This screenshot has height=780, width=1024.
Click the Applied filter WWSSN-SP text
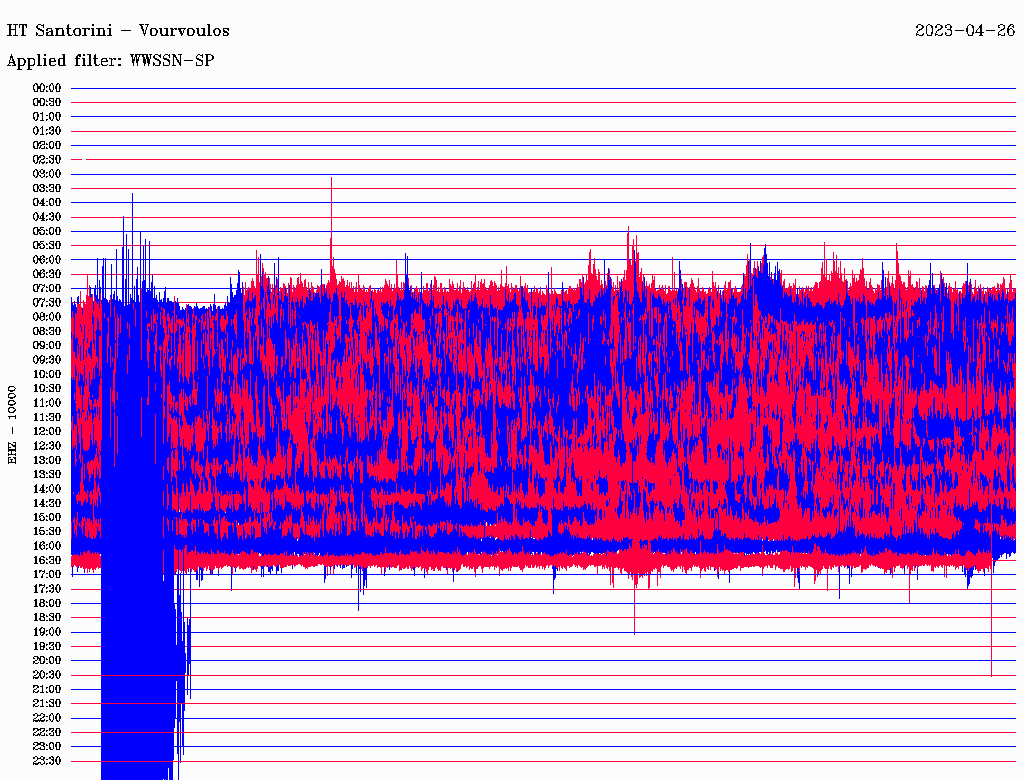pos(110,60)
